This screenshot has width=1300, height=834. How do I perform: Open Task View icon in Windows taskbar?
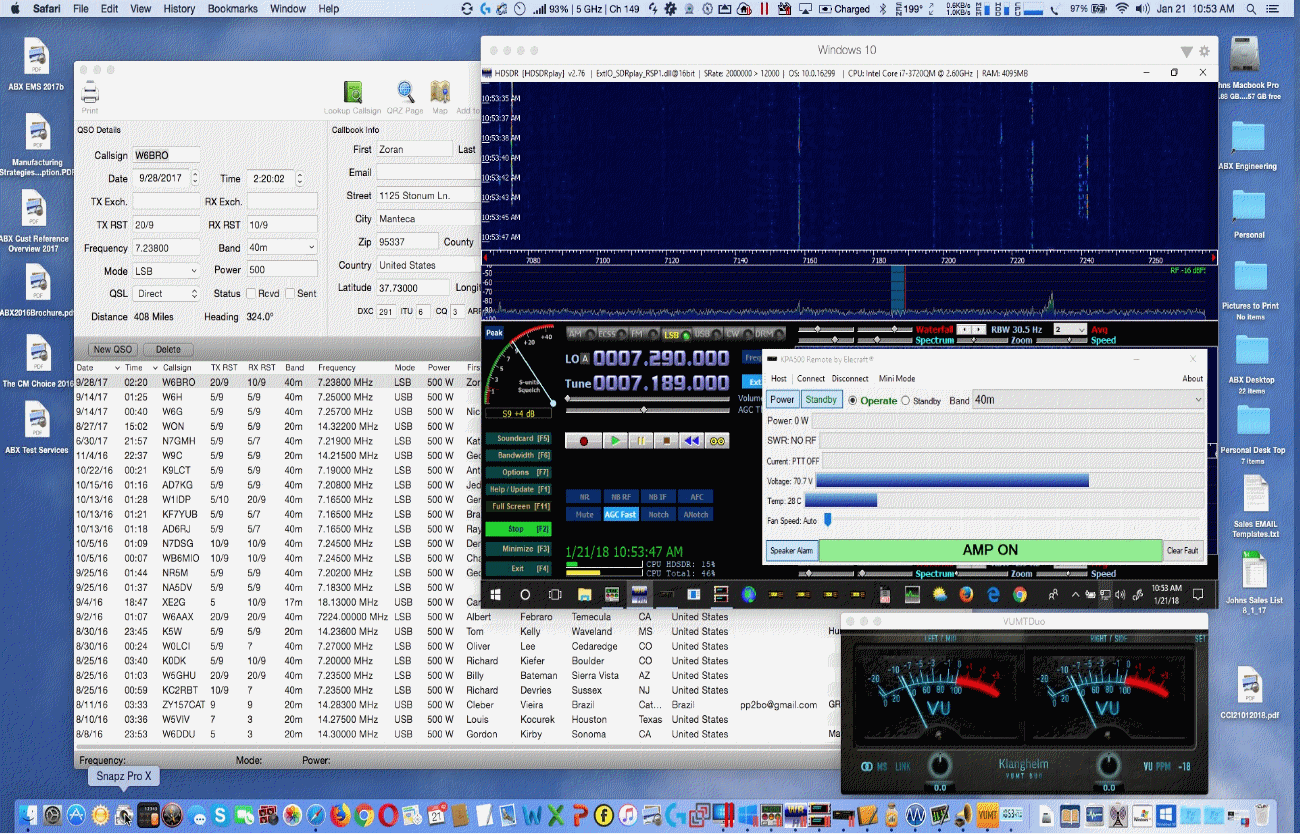[555, 594]
